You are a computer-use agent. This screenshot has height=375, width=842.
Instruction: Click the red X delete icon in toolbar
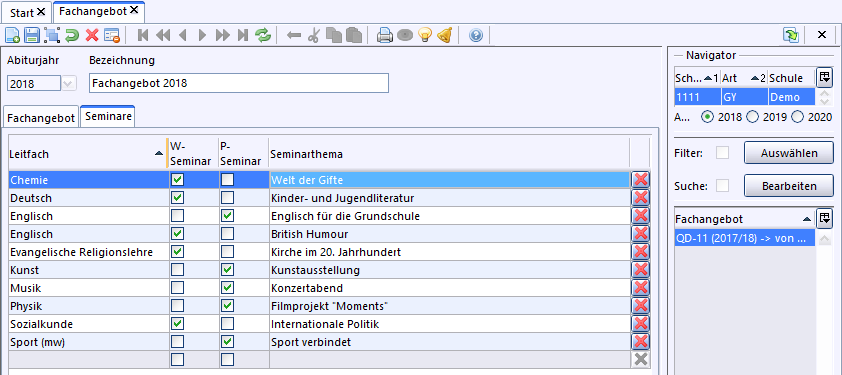(92, 35)
